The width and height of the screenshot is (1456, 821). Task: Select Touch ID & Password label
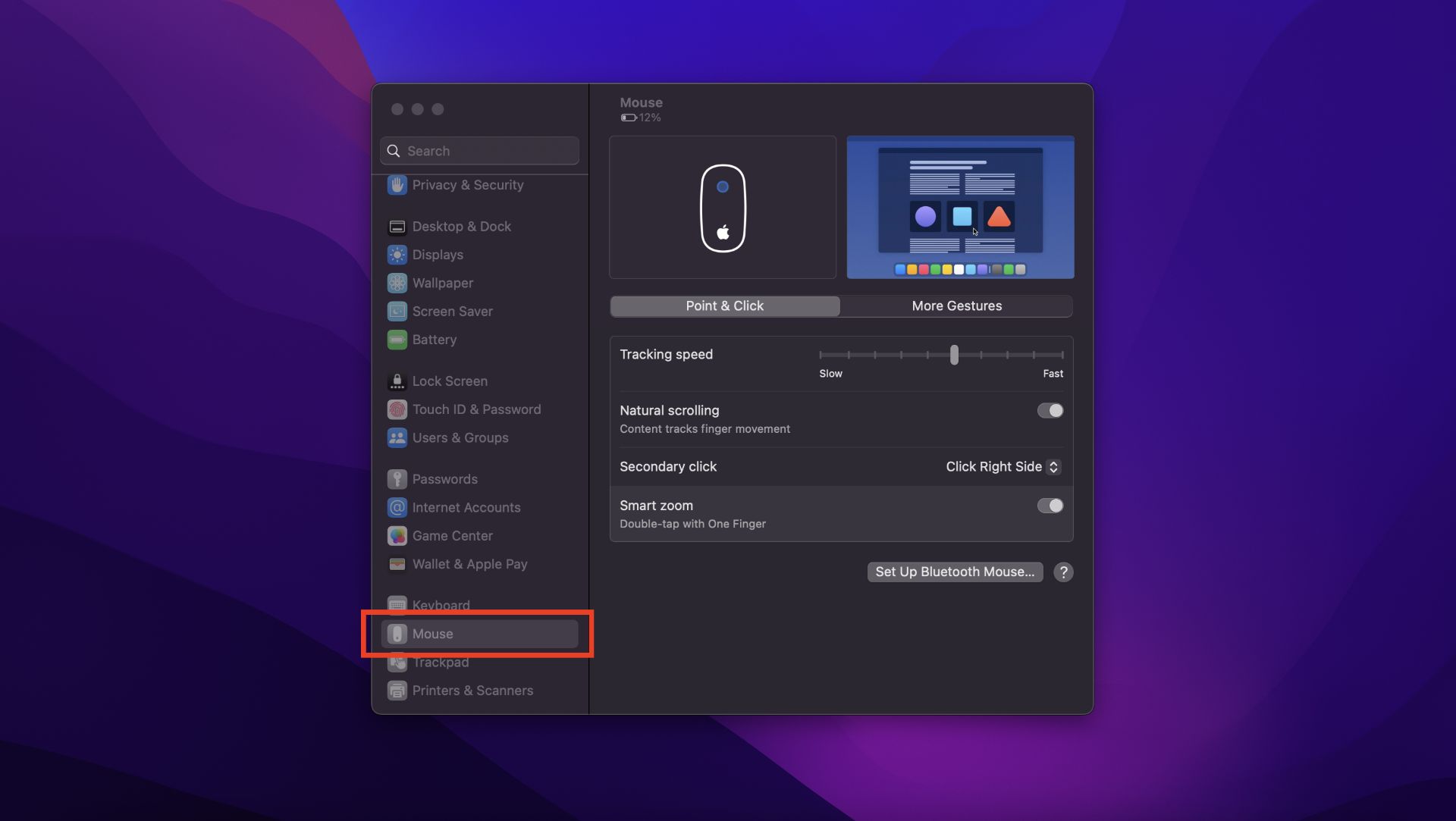click(476, 409)
